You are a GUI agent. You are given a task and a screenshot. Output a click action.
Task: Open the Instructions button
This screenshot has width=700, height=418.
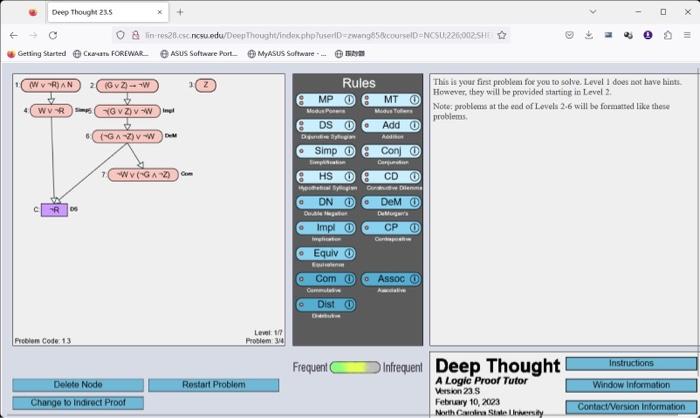(631, 364)
